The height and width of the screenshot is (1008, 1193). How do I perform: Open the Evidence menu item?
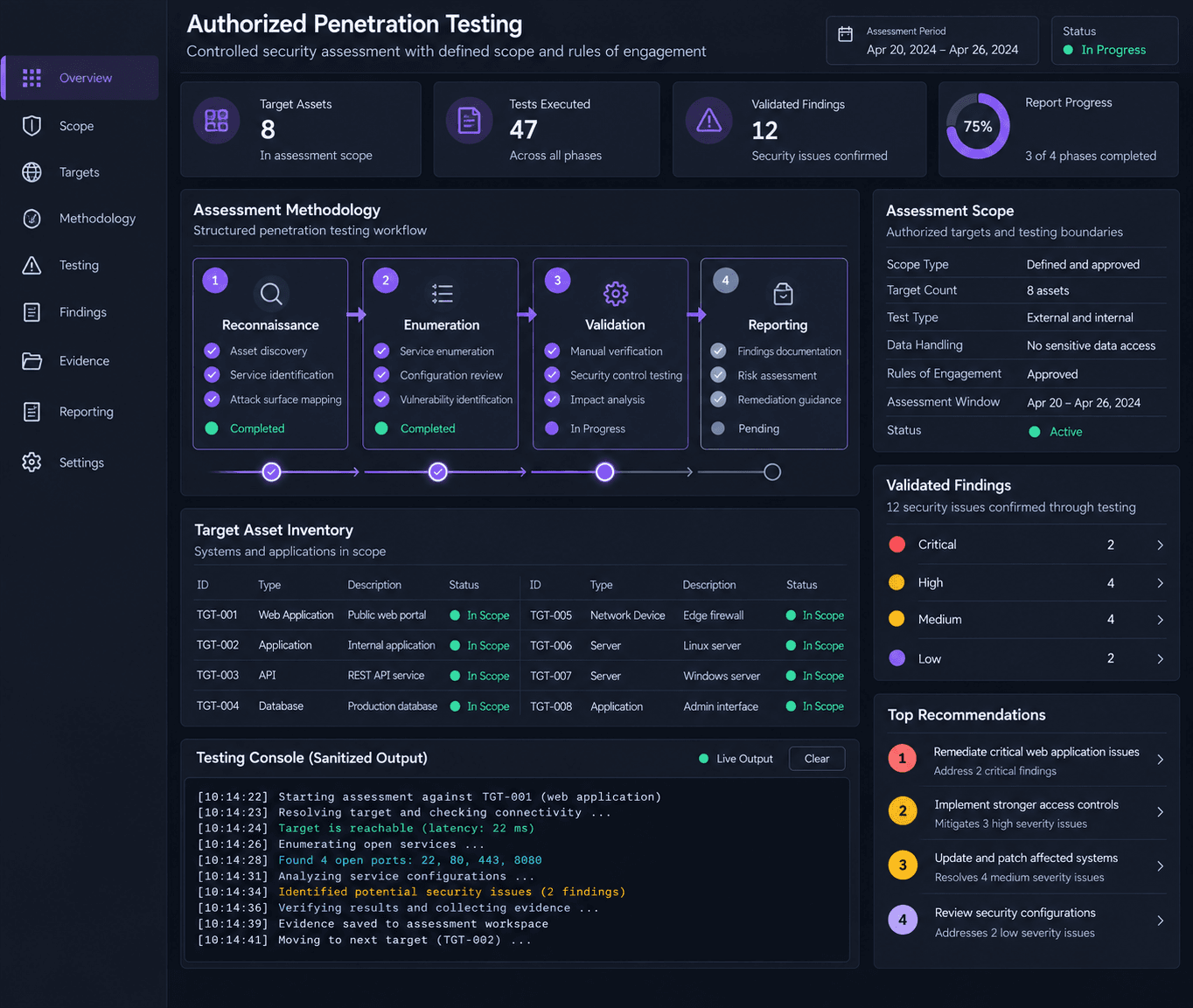(x=80, y=361)
